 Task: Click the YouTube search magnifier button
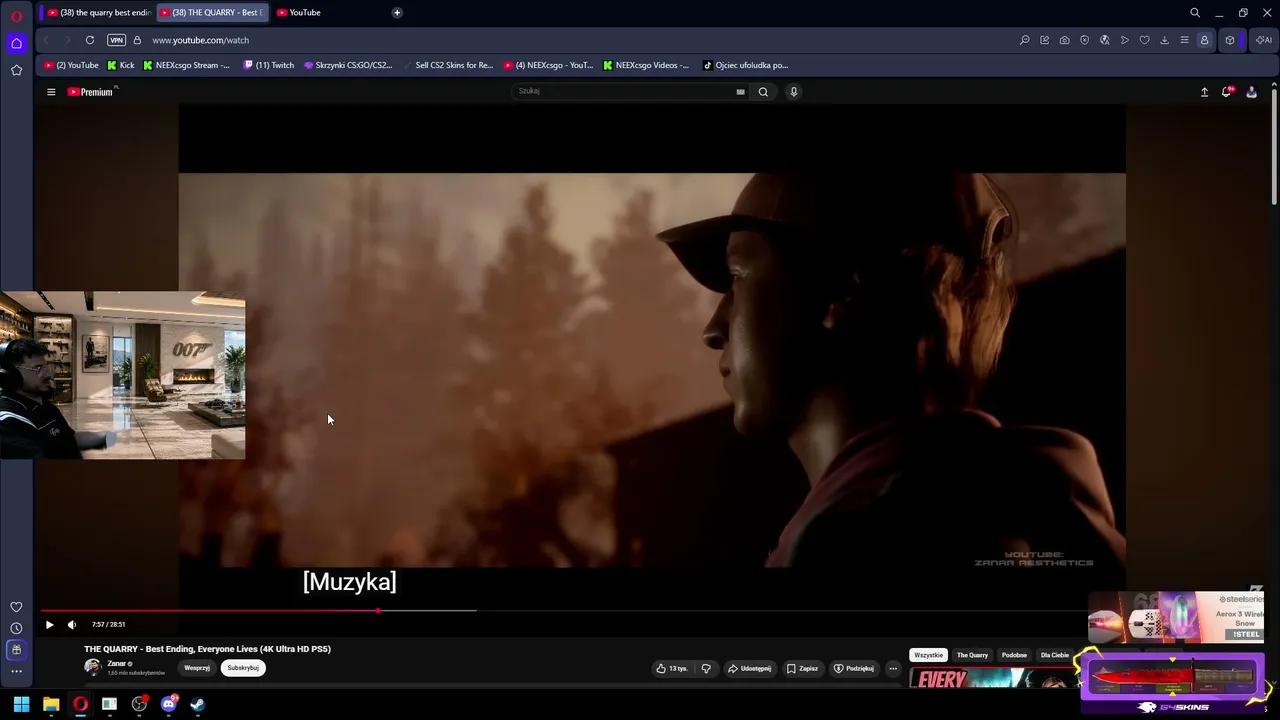click(x=763, y=92)
